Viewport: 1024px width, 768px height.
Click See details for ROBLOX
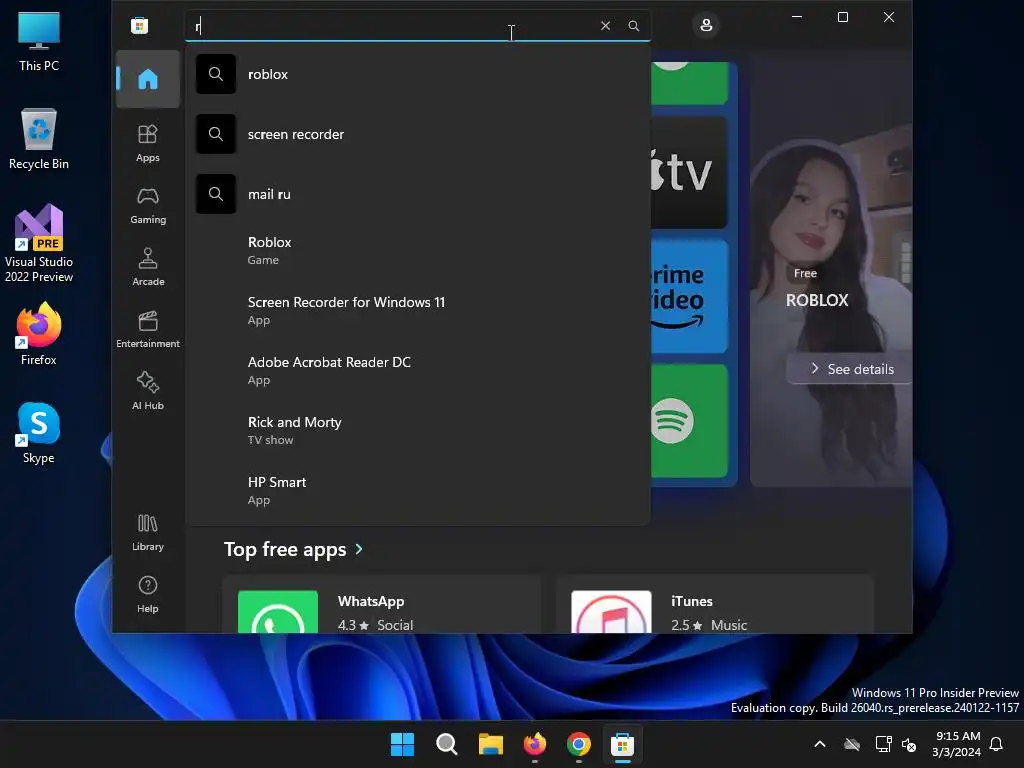(852, 369)
